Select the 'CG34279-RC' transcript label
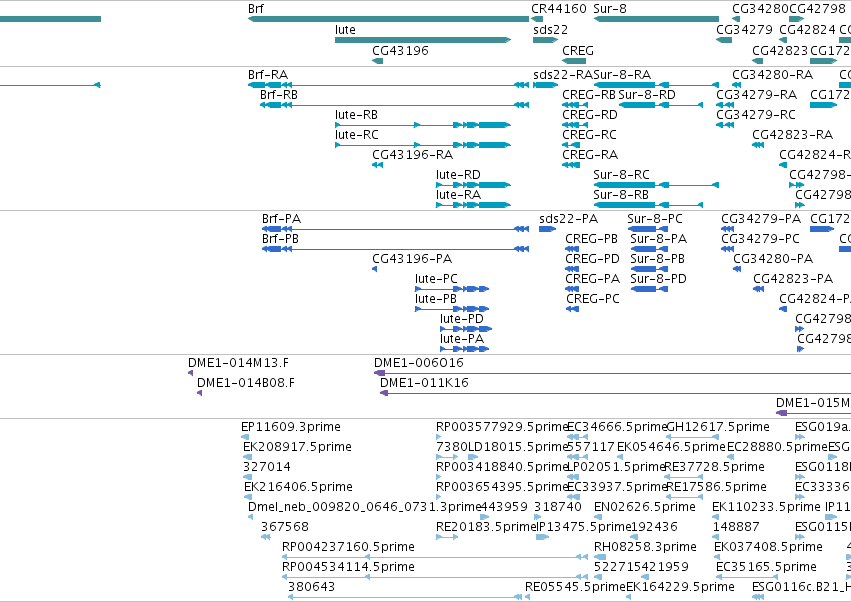Screen dimensions: 851x602 (x=755, y=115)
